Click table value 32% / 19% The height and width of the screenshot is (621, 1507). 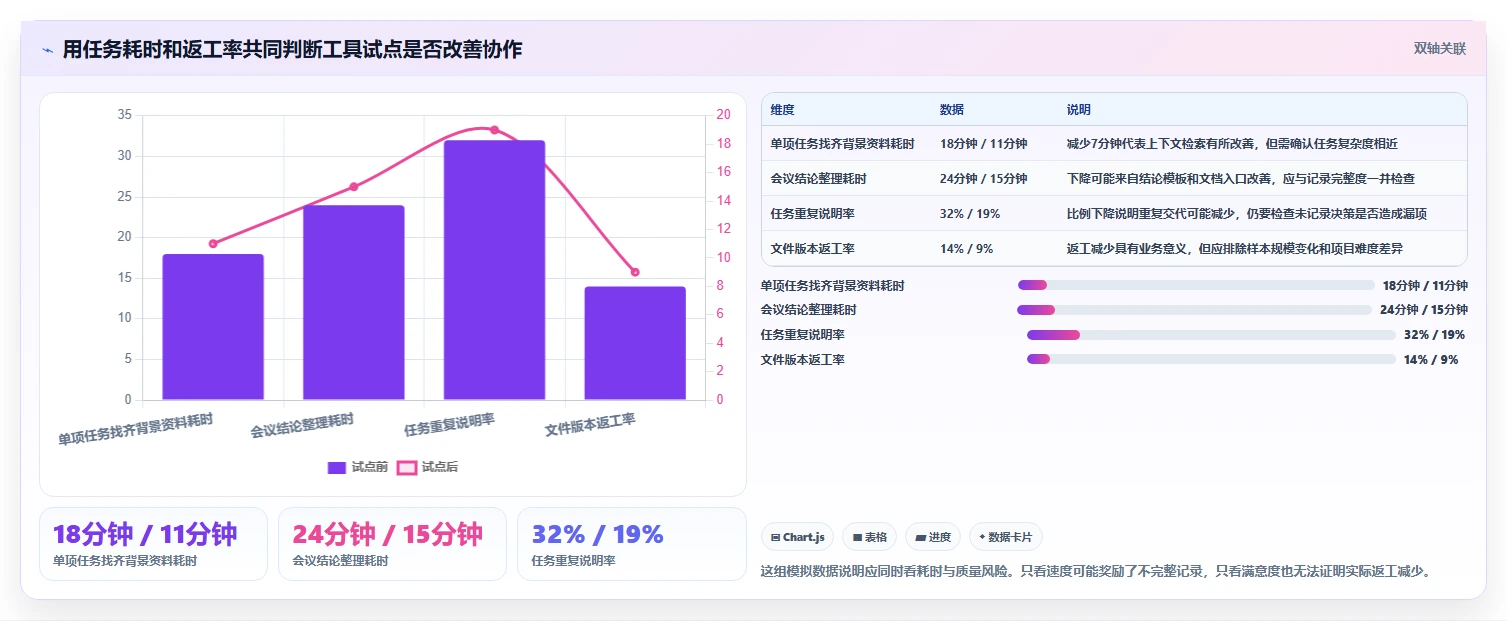click(969, 214)
